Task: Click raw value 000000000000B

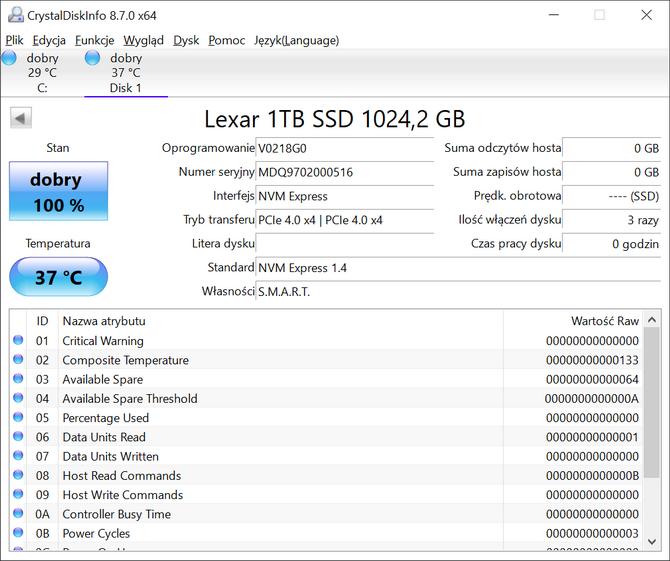Action: click(592, 476)
